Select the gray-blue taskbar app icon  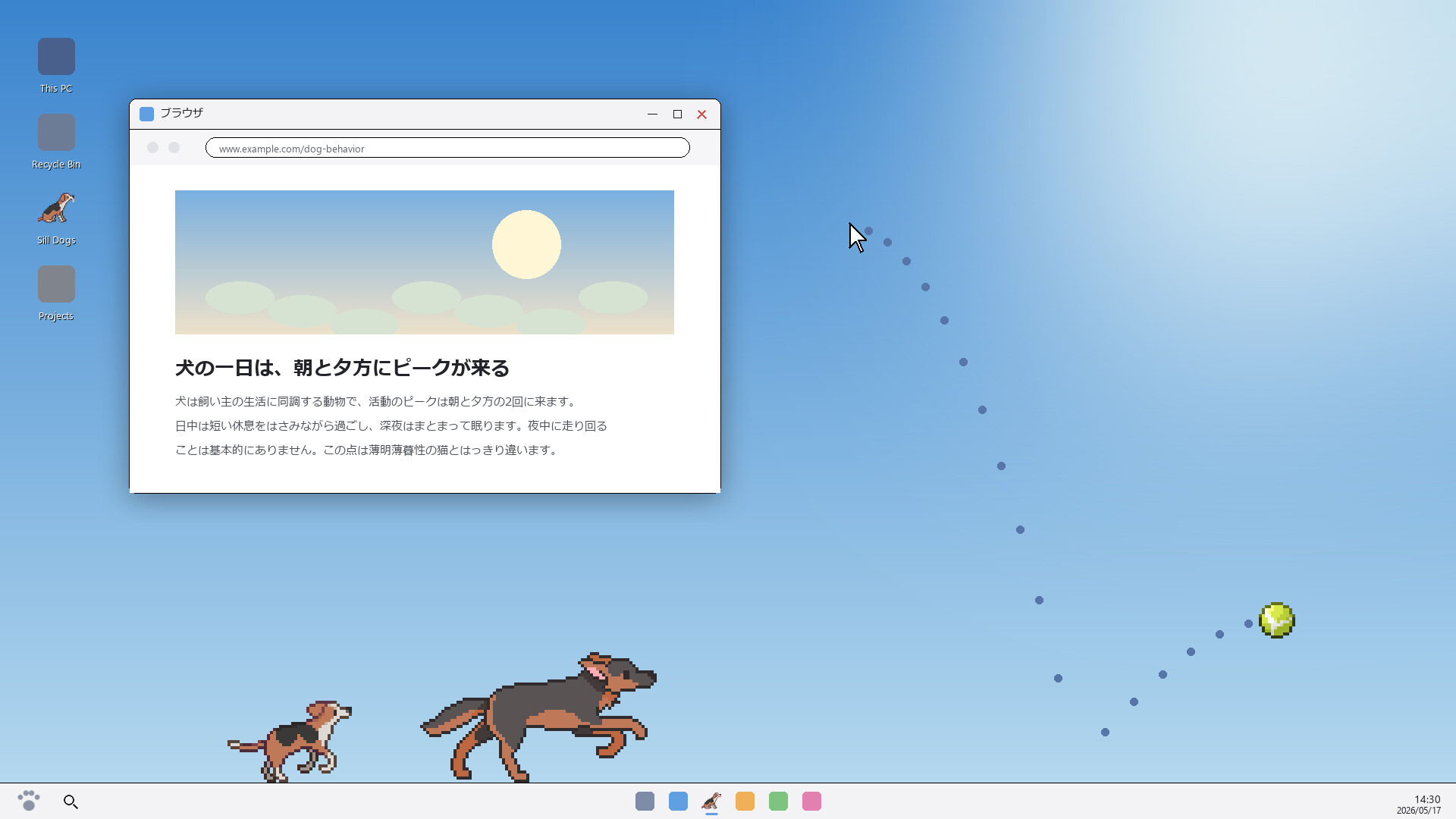(645, 802)
